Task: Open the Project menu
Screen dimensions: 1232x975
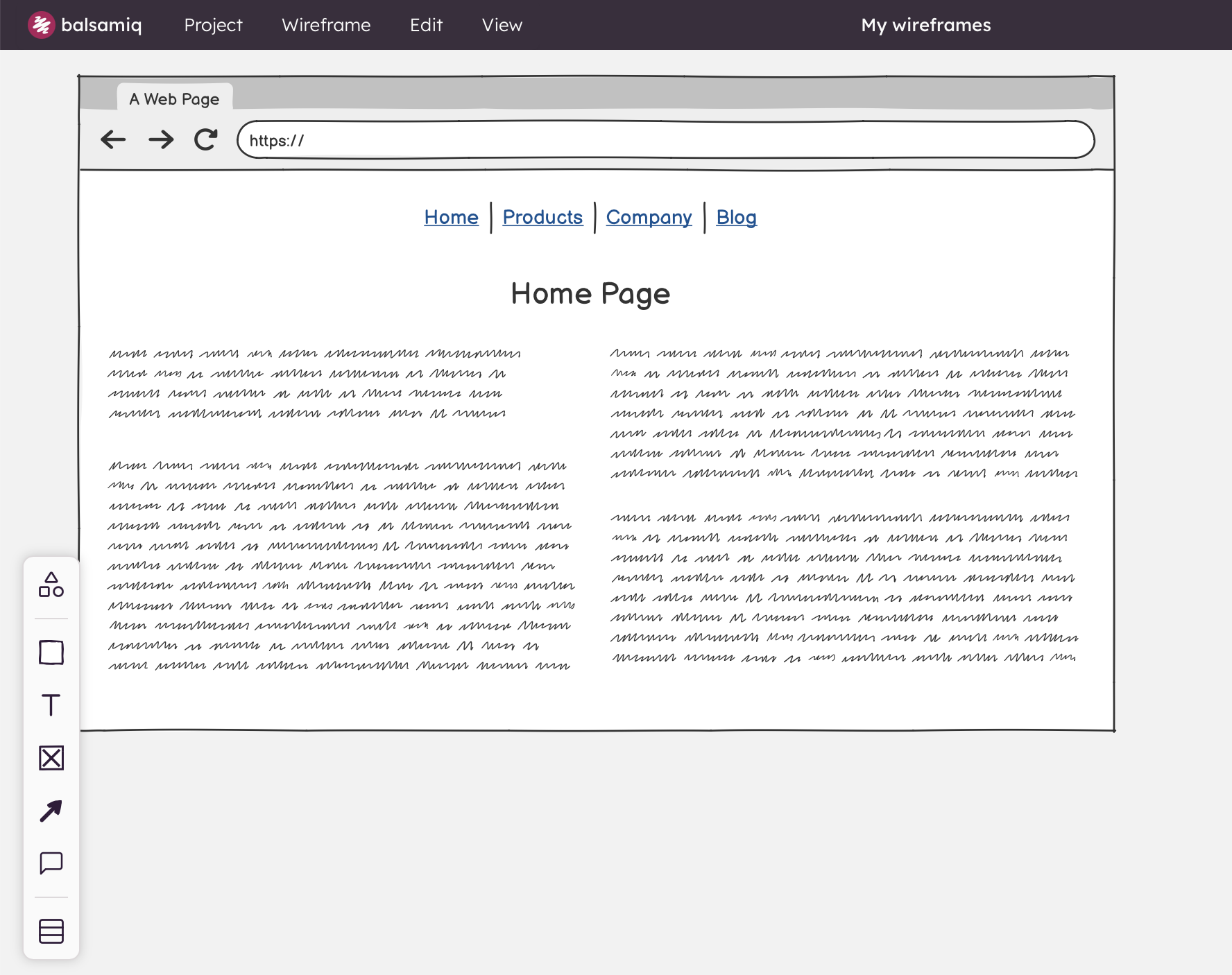Action: (x=213, y=25)
